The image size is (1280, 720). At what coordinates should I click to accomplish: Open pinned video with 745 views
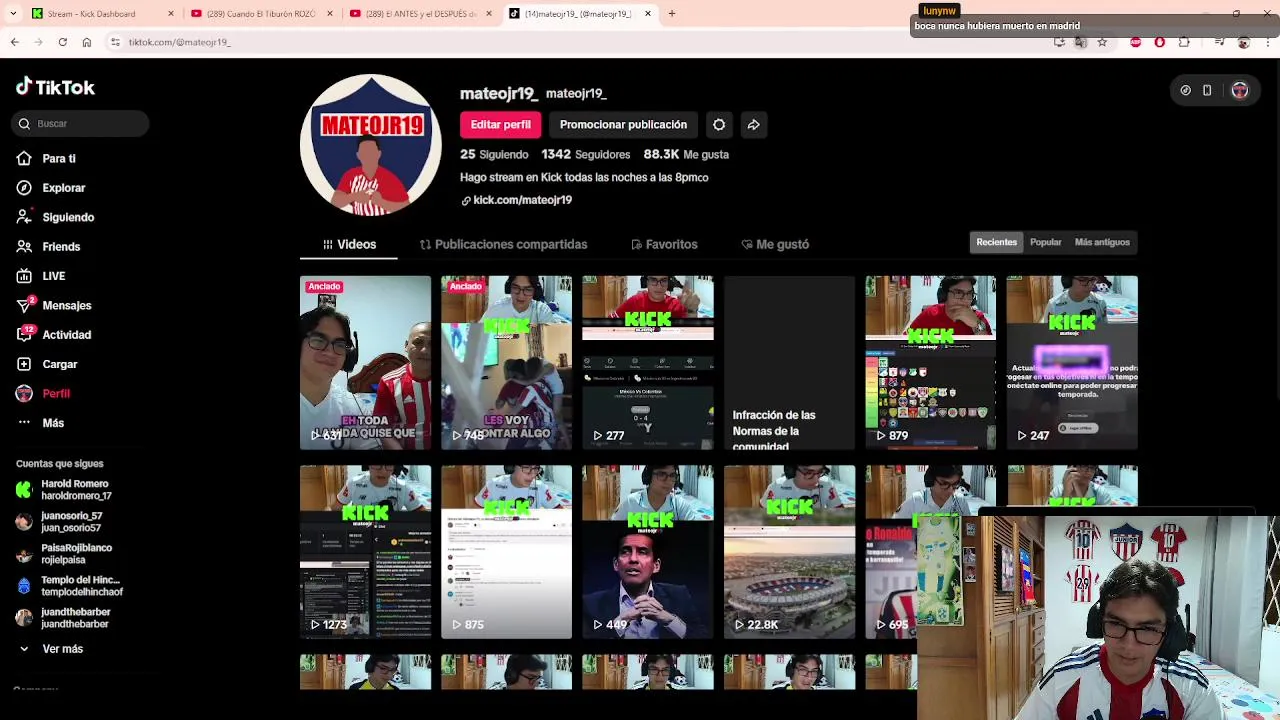pyautogui.click(x=506, y=362)
